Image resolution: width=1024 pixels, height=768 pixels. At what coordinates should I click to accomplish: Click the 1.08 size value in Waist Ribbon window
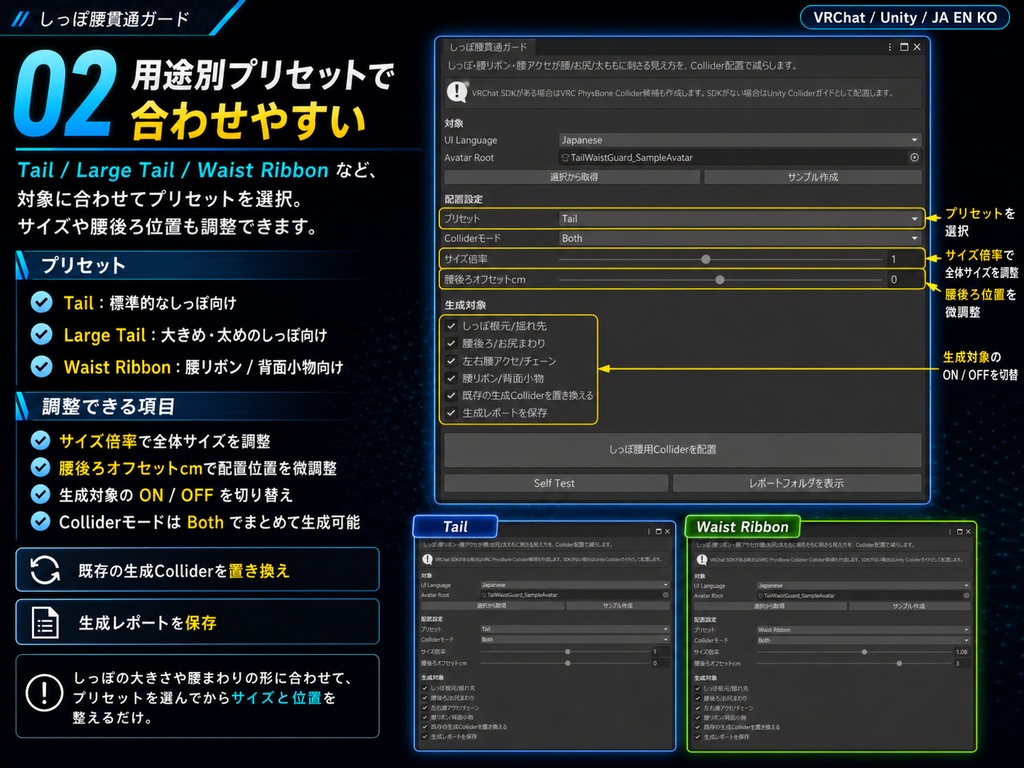click(x=962, y=652)
